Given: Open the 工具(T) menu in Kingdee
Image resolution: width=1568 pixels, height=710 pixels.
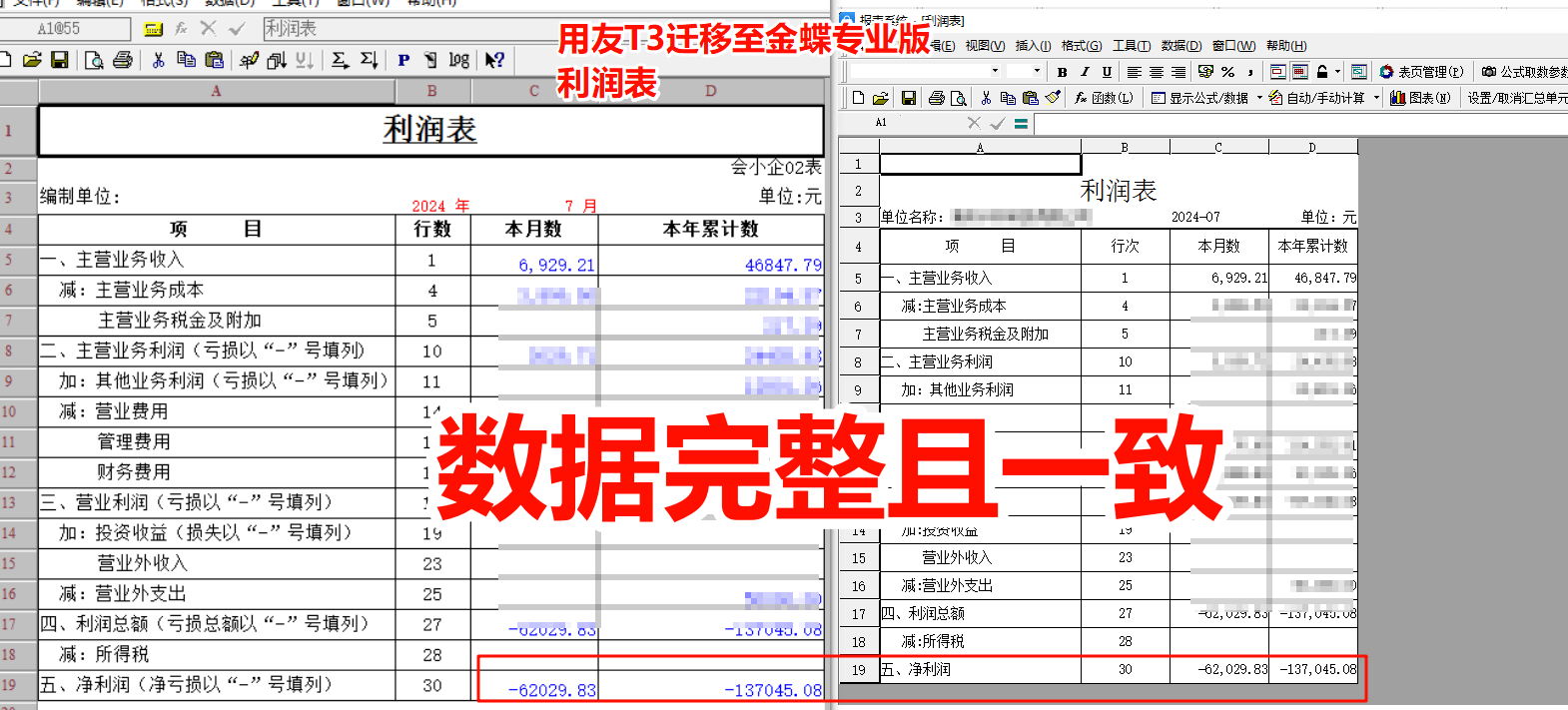Looking at the screenshot, I should tap(1132, 46).
